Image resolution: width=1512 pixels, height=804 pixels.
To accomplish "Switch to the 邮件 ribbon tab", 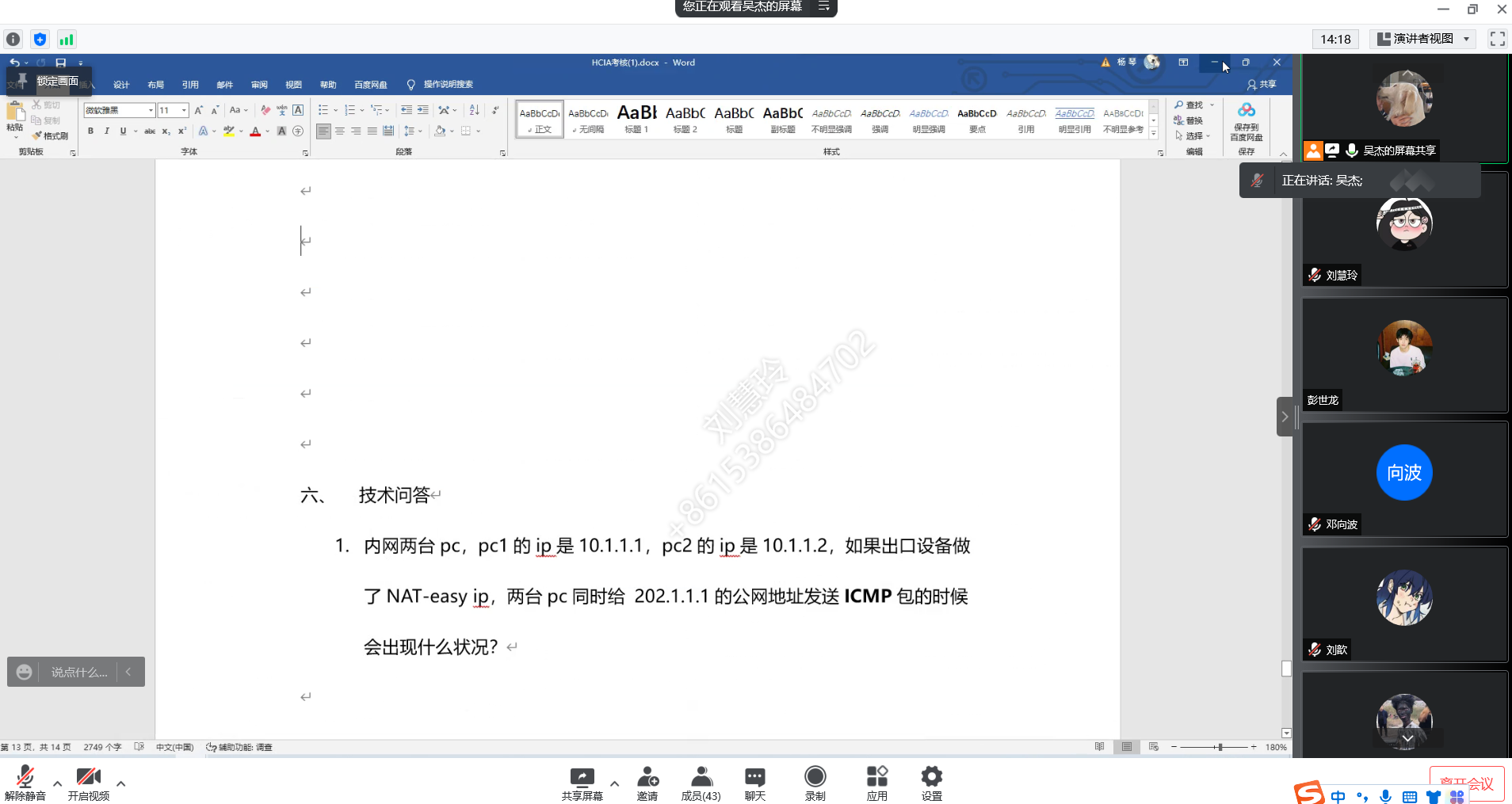I will [225, 85].
